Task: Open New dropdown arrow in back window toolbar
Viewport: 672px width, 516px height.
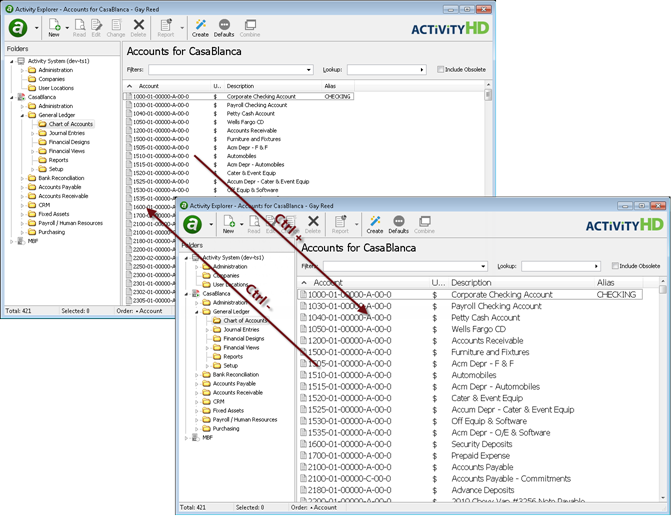Action: [67, 28]
